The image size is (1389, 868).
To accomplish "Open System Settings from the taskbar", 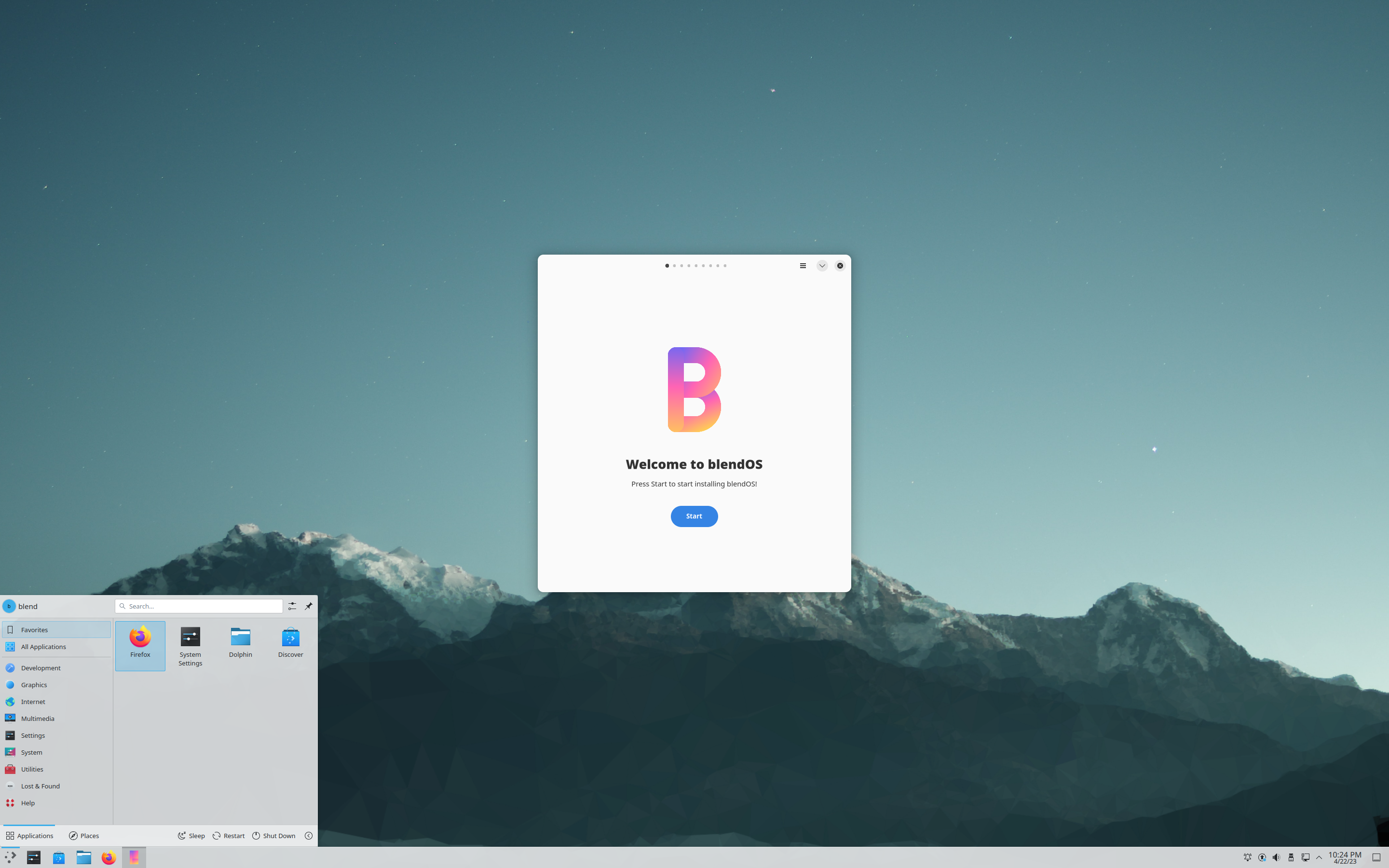I will [34, 857].
